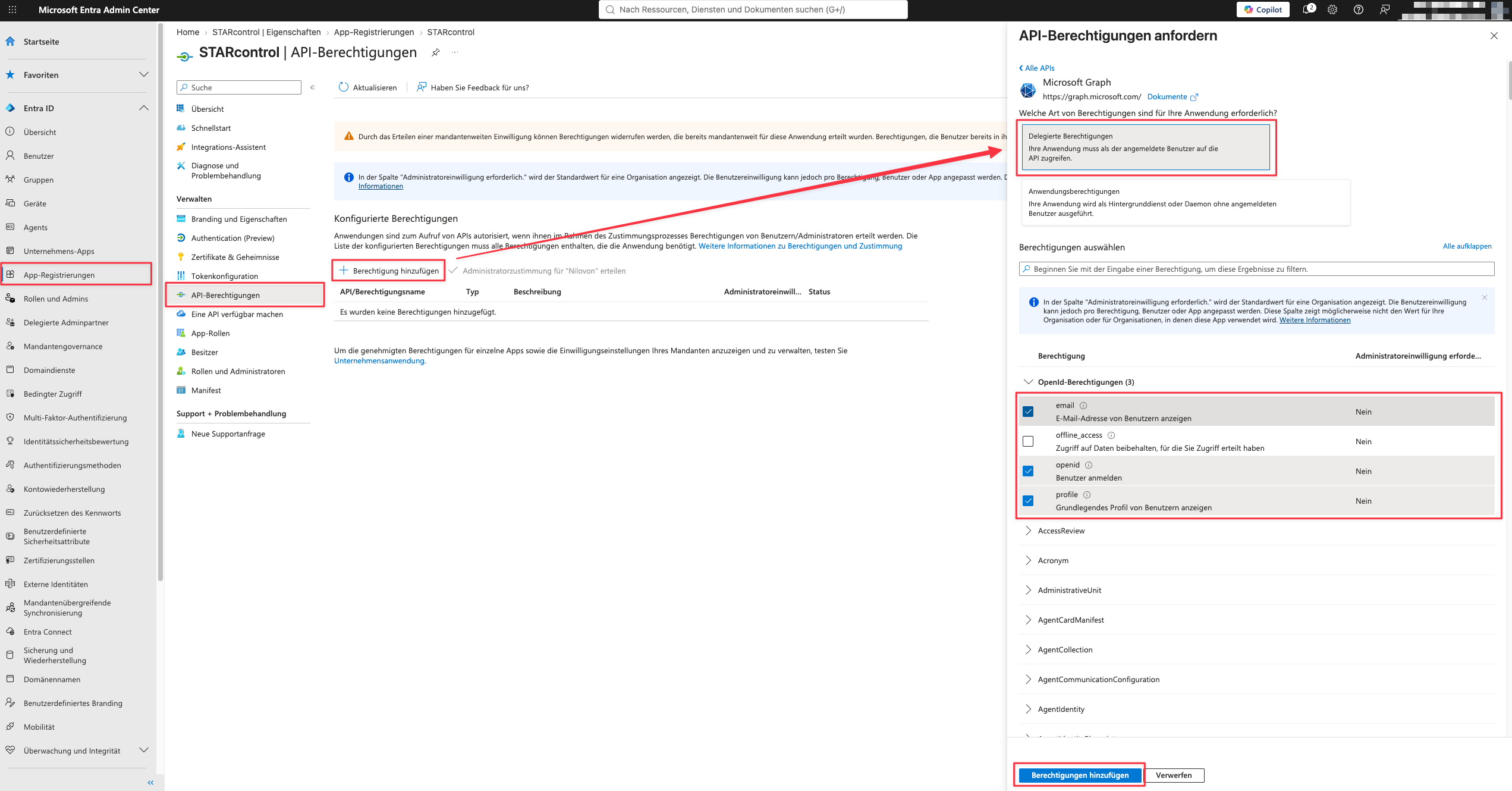The height and width of the screenshot is (791, 1512).
Task: Open Zertifikate & Geheimnisse menu item
Action: pos(235,257)
